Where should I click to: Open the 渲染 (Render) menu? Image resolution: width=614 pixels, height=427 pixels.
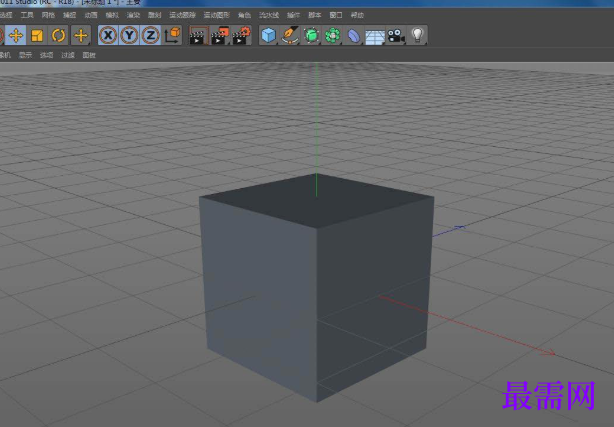(134, 15)
